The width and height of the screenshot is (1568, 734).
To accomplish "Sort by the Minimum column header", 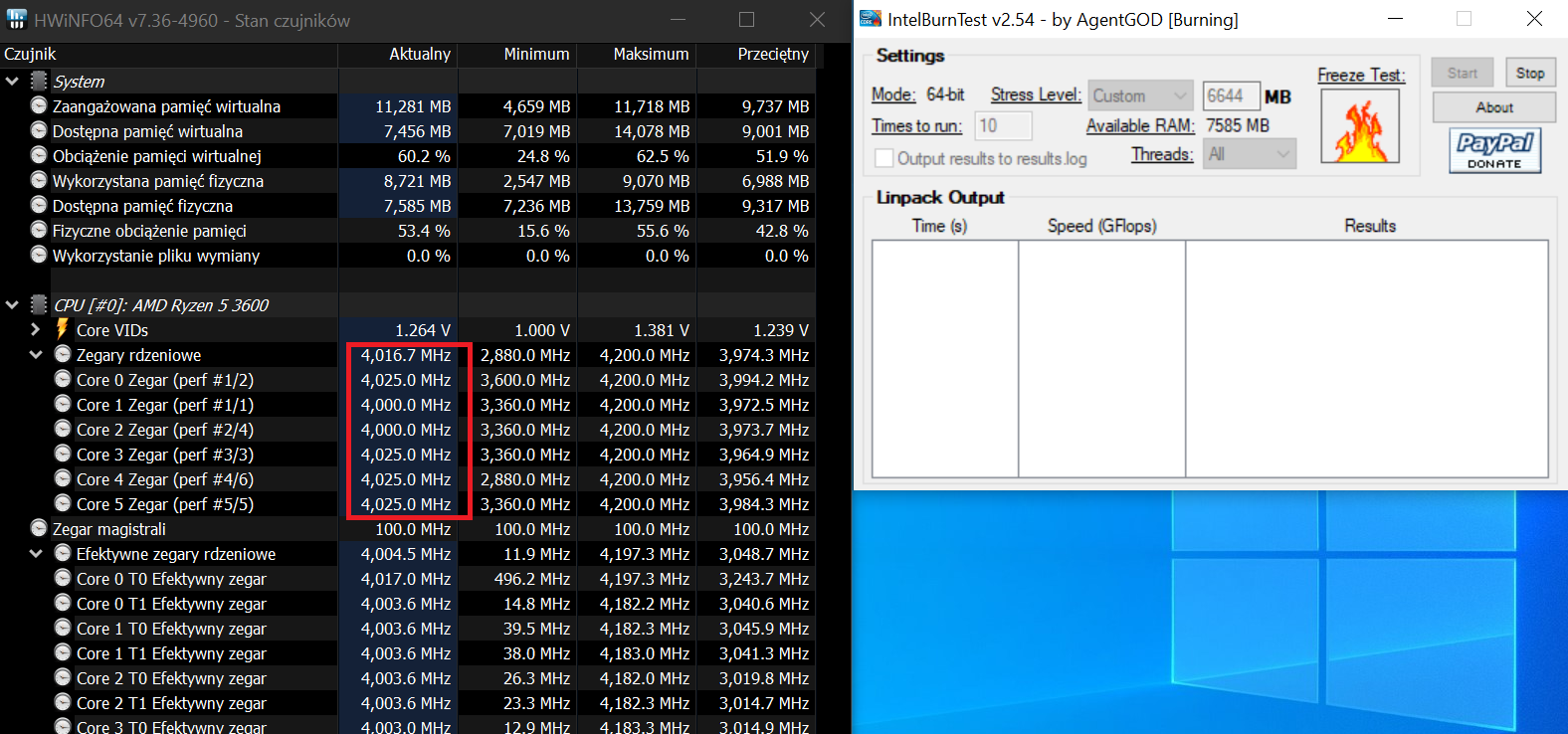I will (x=517, y=54).
